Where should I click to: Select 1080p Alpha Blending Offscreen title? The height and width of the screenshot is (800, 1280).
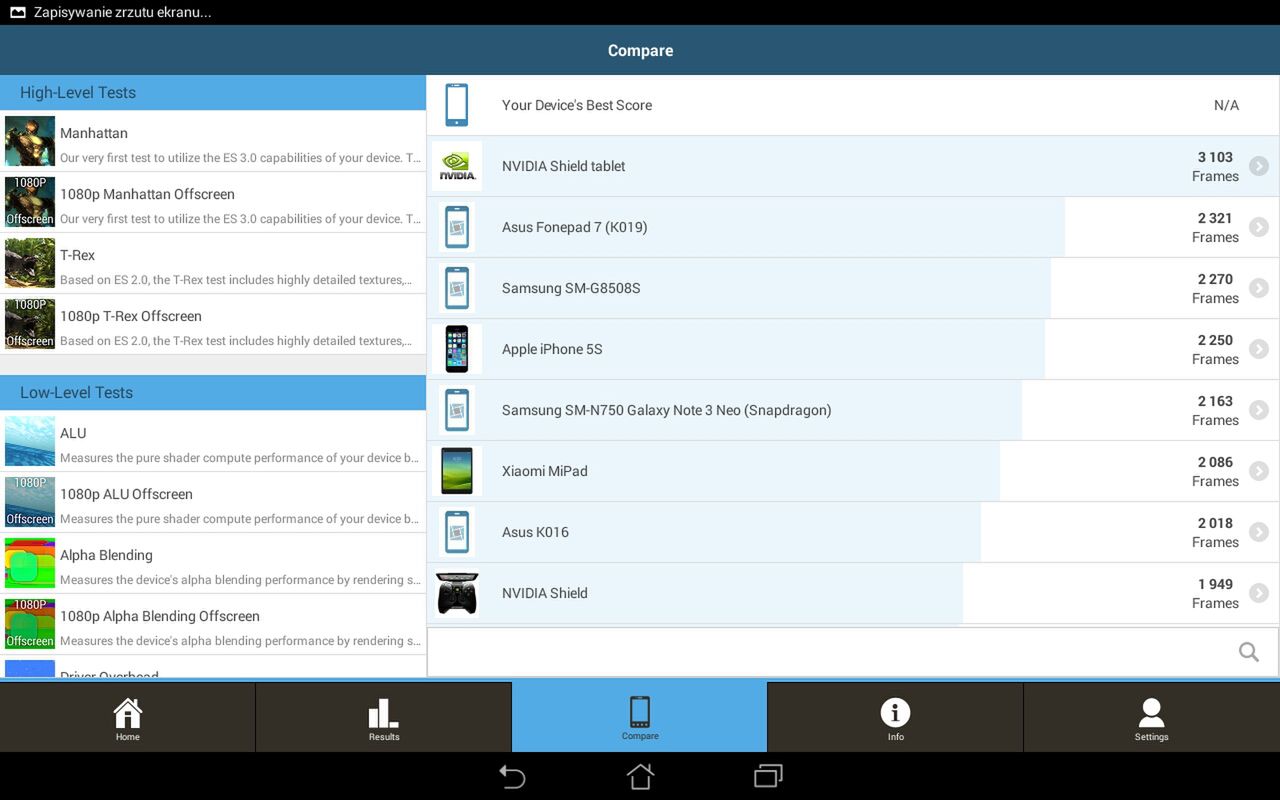tap(160, 616)
